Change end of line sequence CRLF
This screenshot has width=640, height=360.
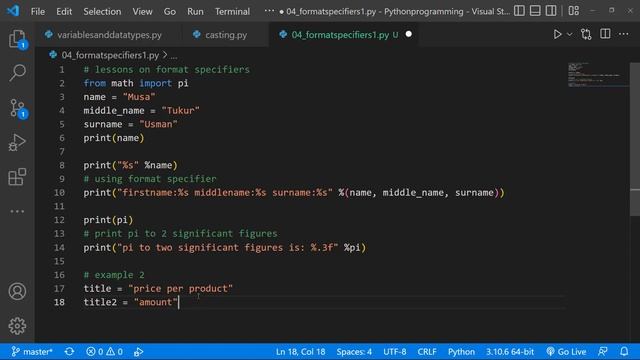427,351
